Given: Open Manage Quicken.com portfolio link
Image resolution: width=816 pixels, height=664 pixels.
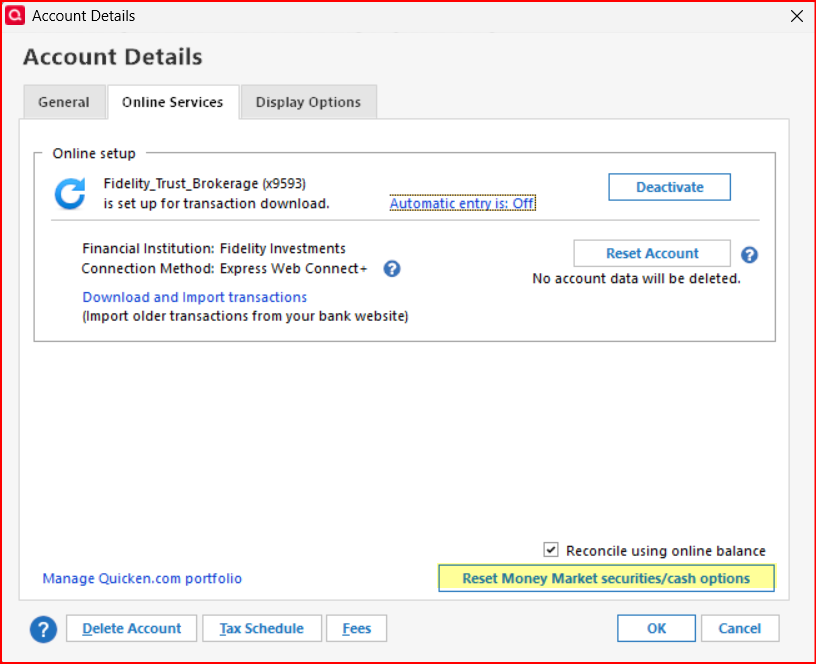Looking at the screenshot, I should click(x=142, y=578).
